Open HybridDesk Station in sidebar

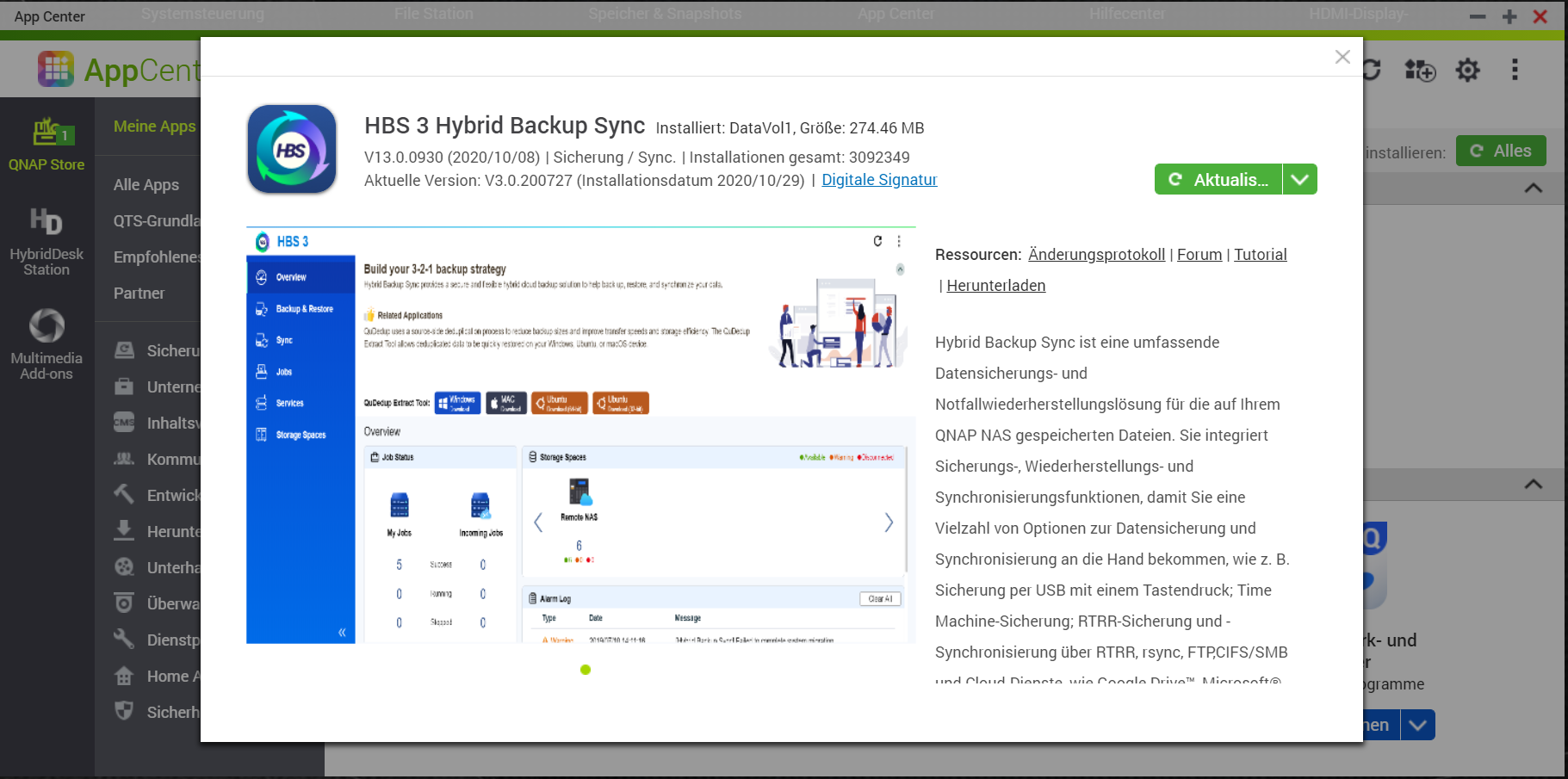tap(46, 243)
